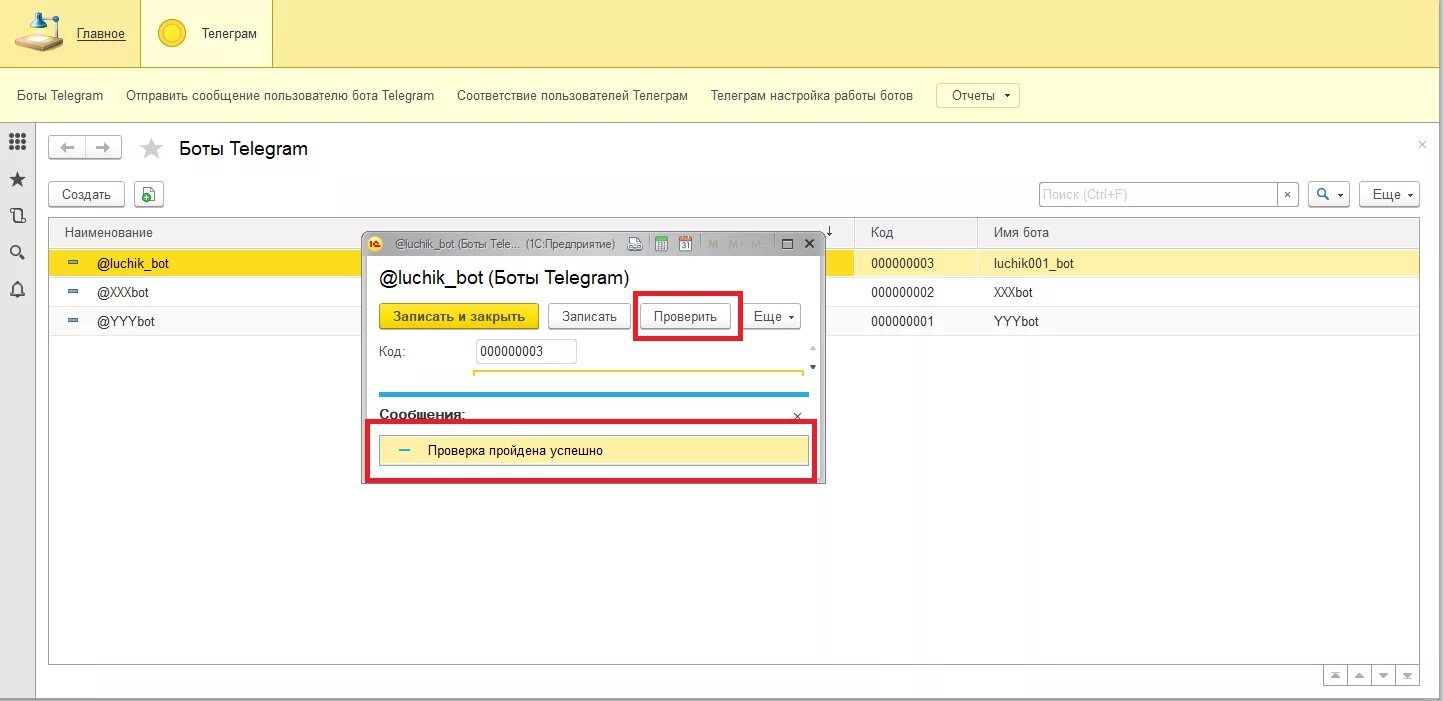
Task: Click the 1C logo in dialog title bar
Action: click(375, 243)
